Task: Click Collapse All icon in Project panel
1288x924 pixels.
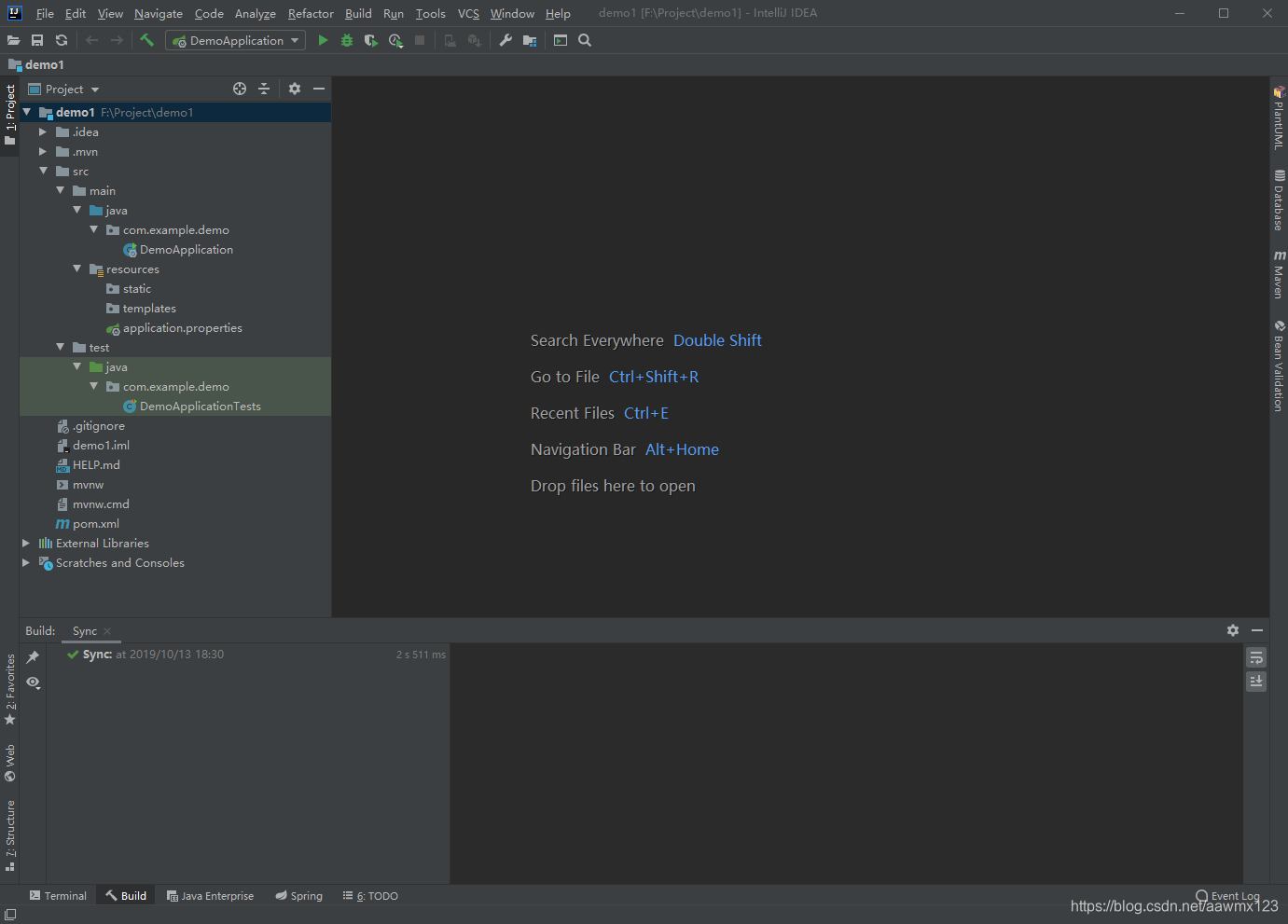Action: pos(264,89)
